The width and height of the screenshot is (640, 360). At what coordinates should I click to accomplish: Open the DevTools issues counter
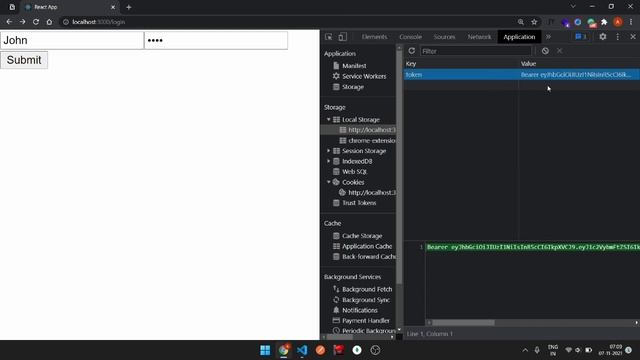coord(581,37)
